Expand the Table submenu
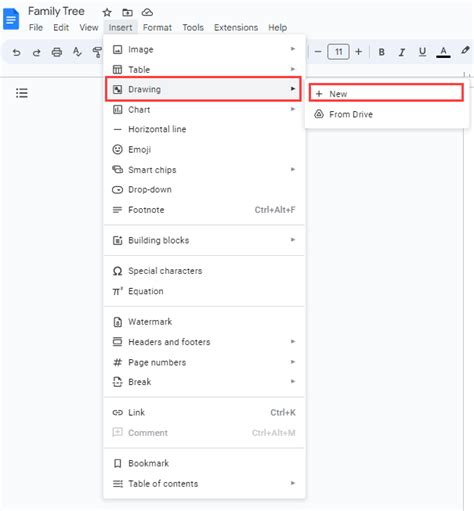The width and height of the screenshot is (474, 511). click(204, 69)
